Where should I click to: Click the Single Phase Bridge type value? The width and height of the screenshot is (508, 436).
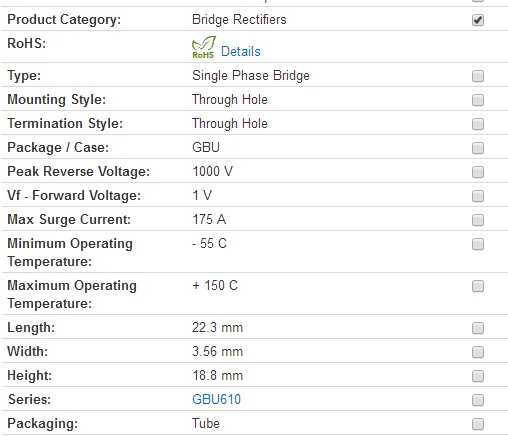pos(251,76)
